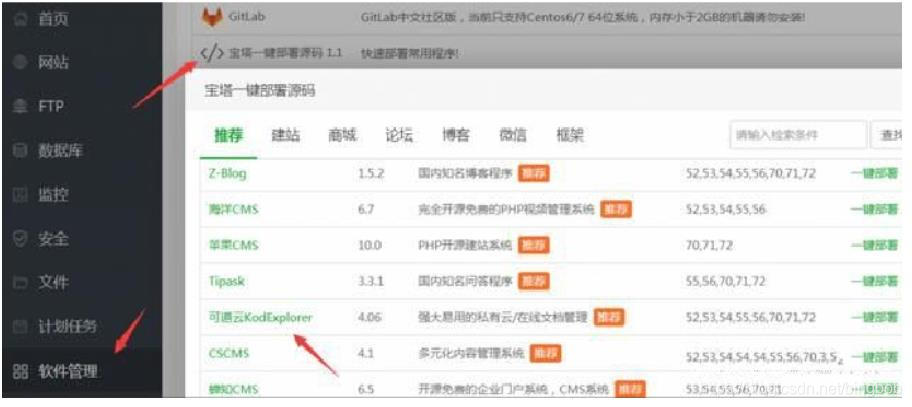Screen dimensions: 912x407
Task: Click description 多元化内容管理系统
Action: (x=471, y=354)
